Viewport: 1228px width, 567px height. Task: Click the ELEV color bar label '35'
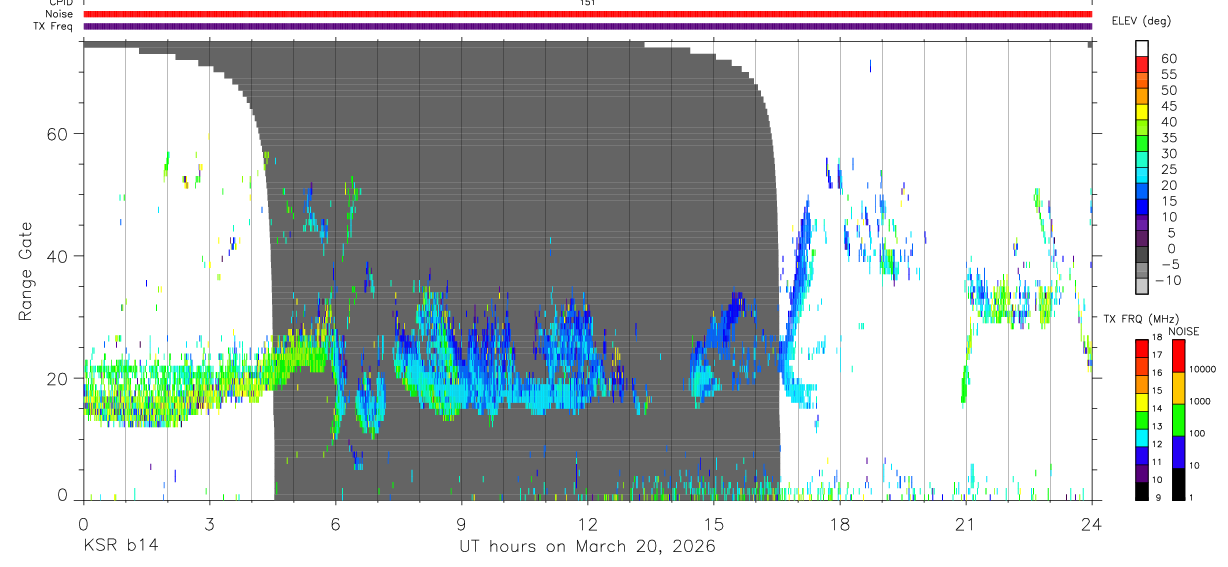click(x=1168, y=138)
